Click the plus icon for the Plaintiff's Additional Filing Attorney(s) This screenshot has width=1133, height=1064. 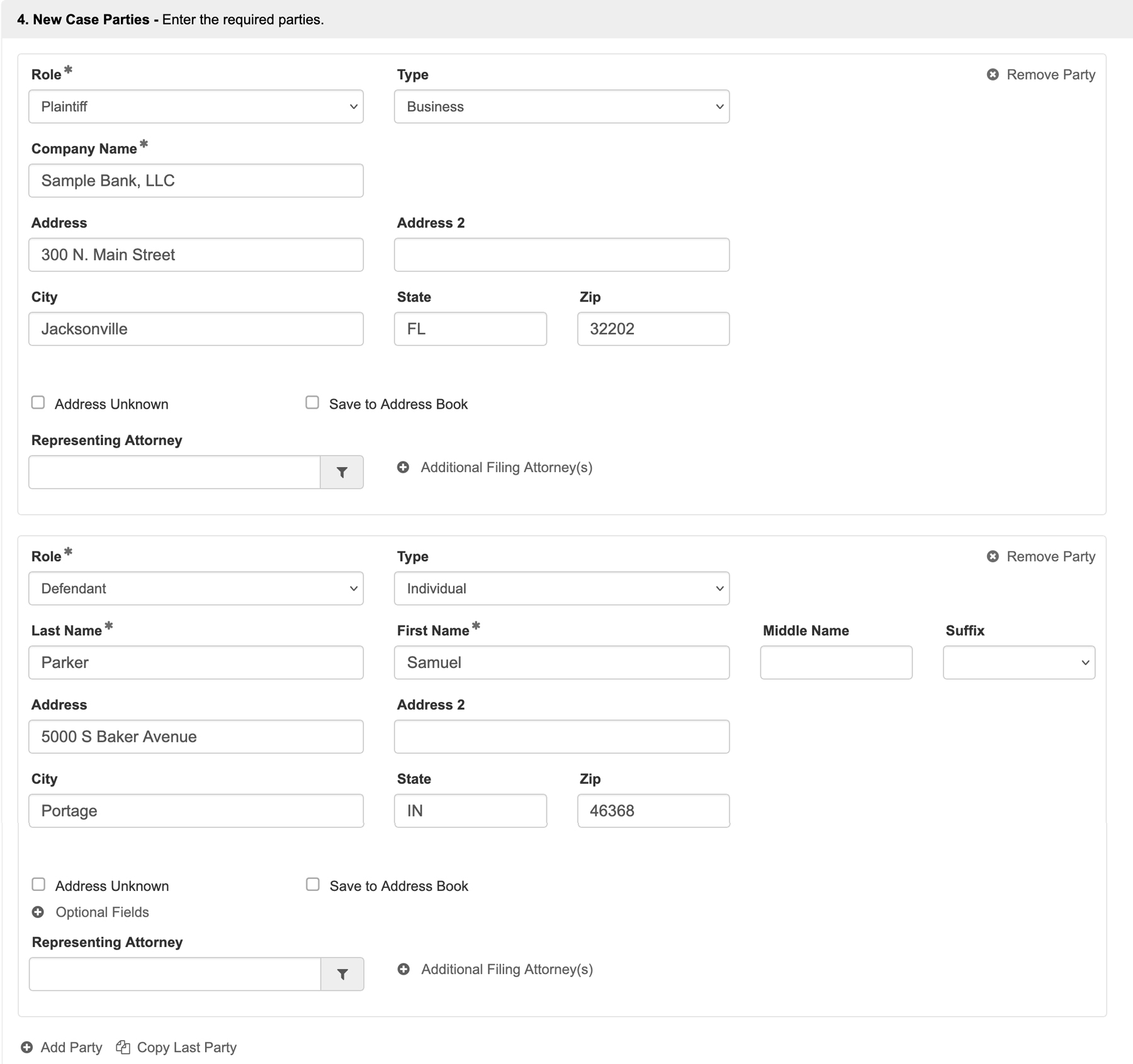pyautogui.click(x=403, y=467)
